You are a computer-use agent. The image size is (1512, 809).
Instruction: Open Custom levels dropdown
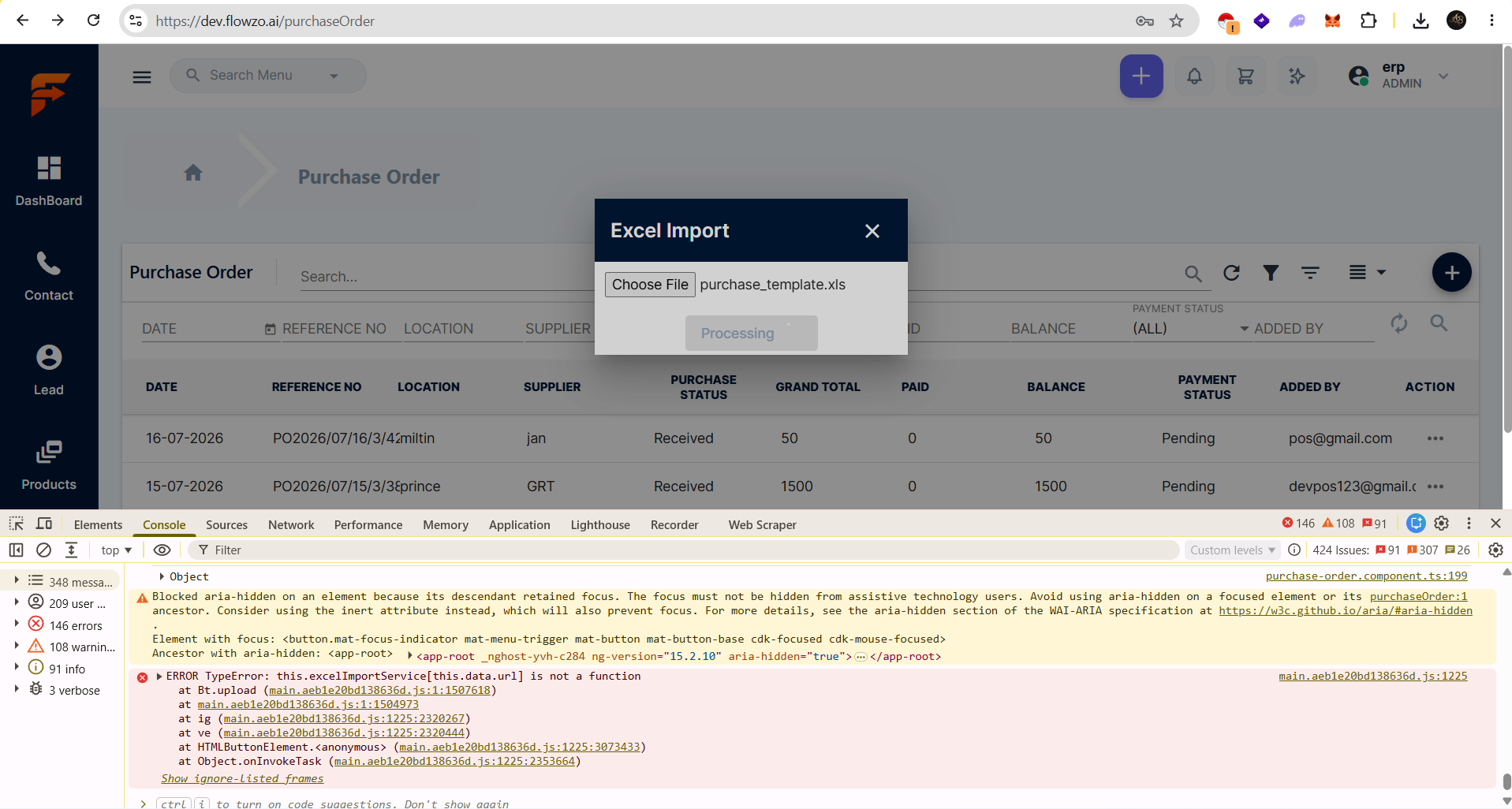(x=1232, y=550)
